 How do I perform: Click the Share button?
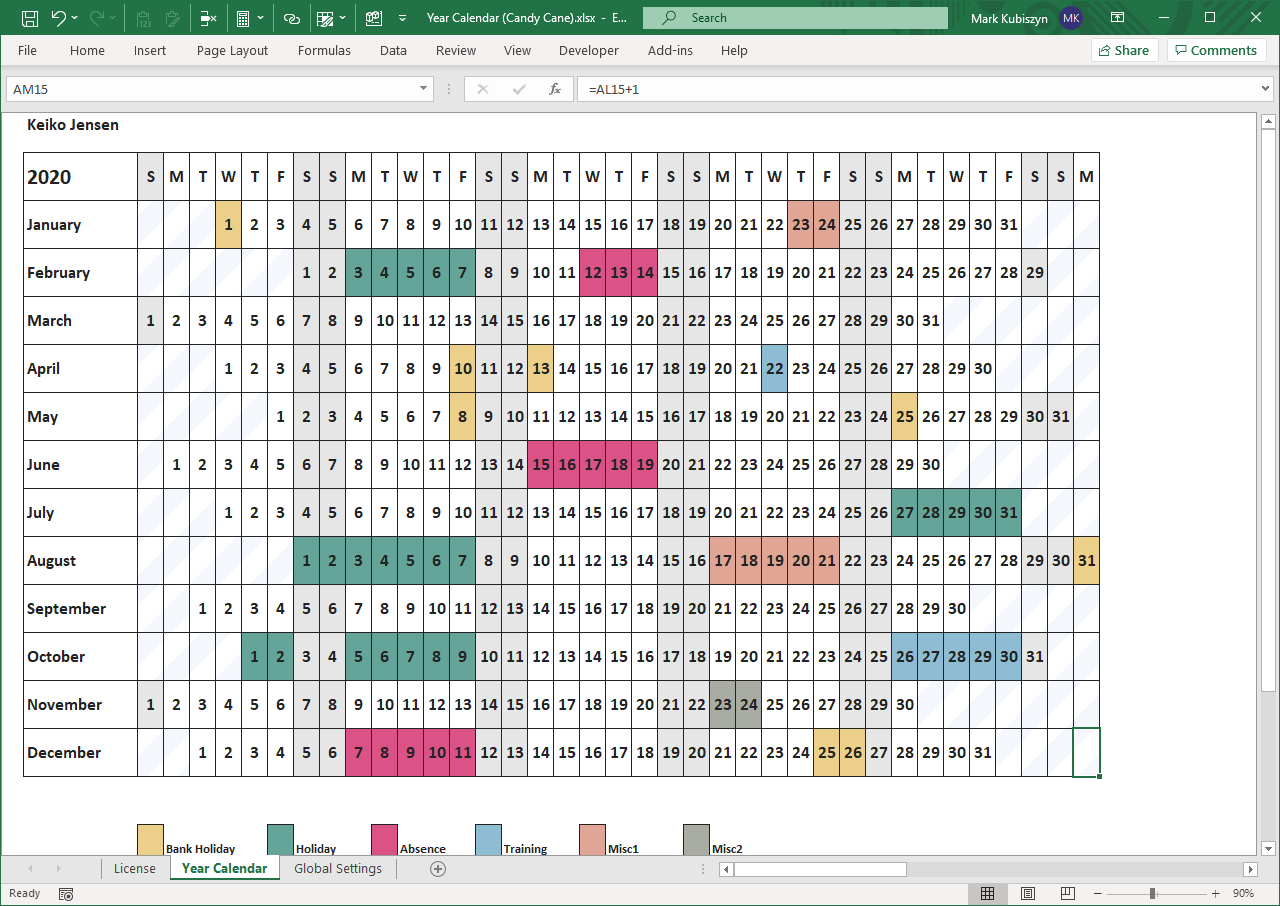(x=1124, y=50)
